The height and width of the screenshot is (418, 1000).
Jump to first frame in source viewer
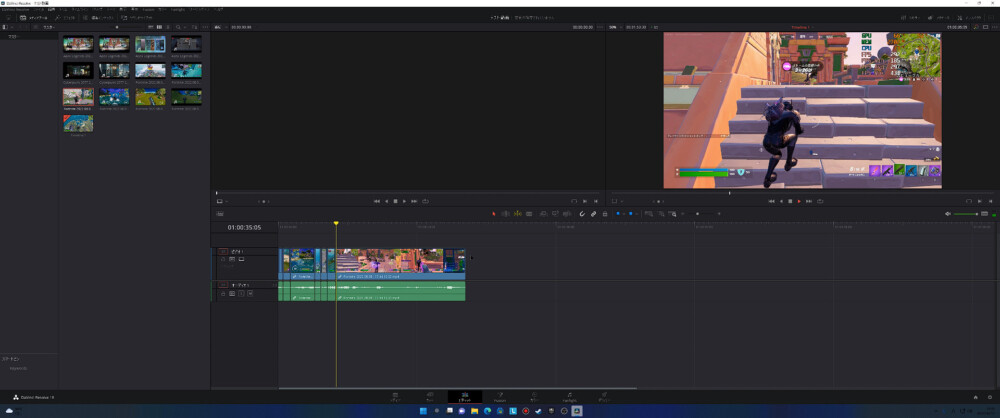click(376, 201)
